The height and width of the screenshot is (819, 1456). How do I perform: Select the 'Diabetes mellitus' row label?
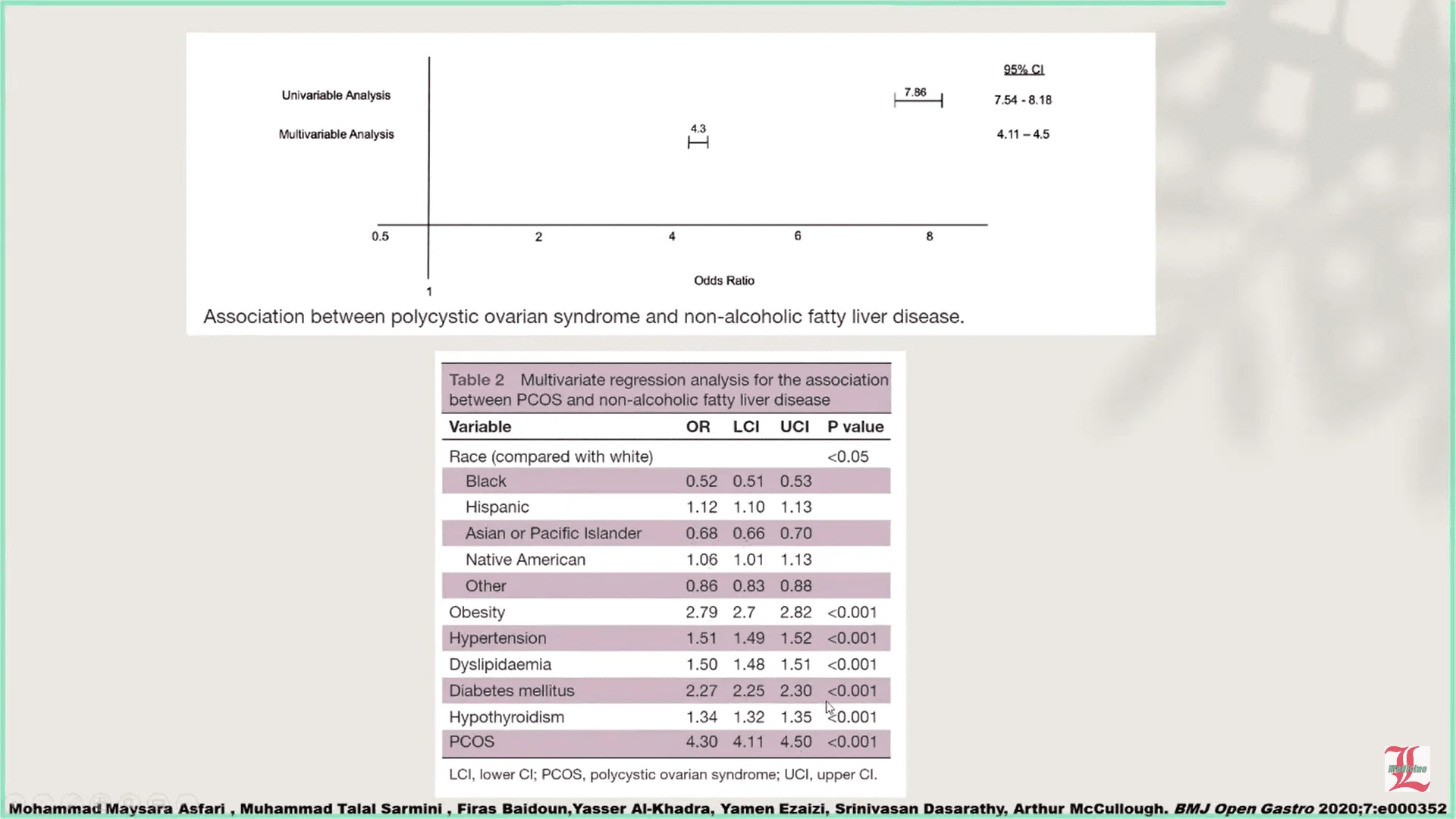[x=511, y=691]
